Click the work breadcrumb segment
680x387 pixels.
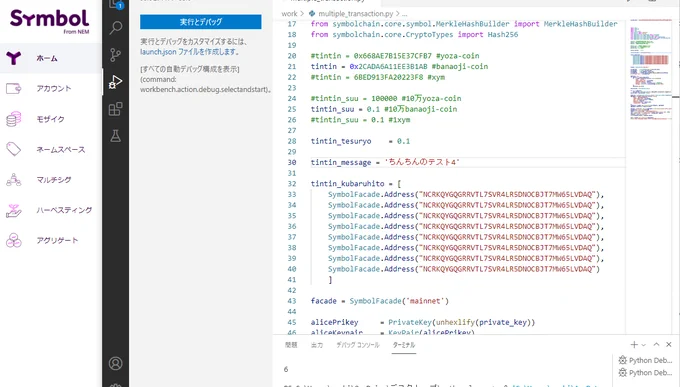pyautogui.click(x=289, y=13)
